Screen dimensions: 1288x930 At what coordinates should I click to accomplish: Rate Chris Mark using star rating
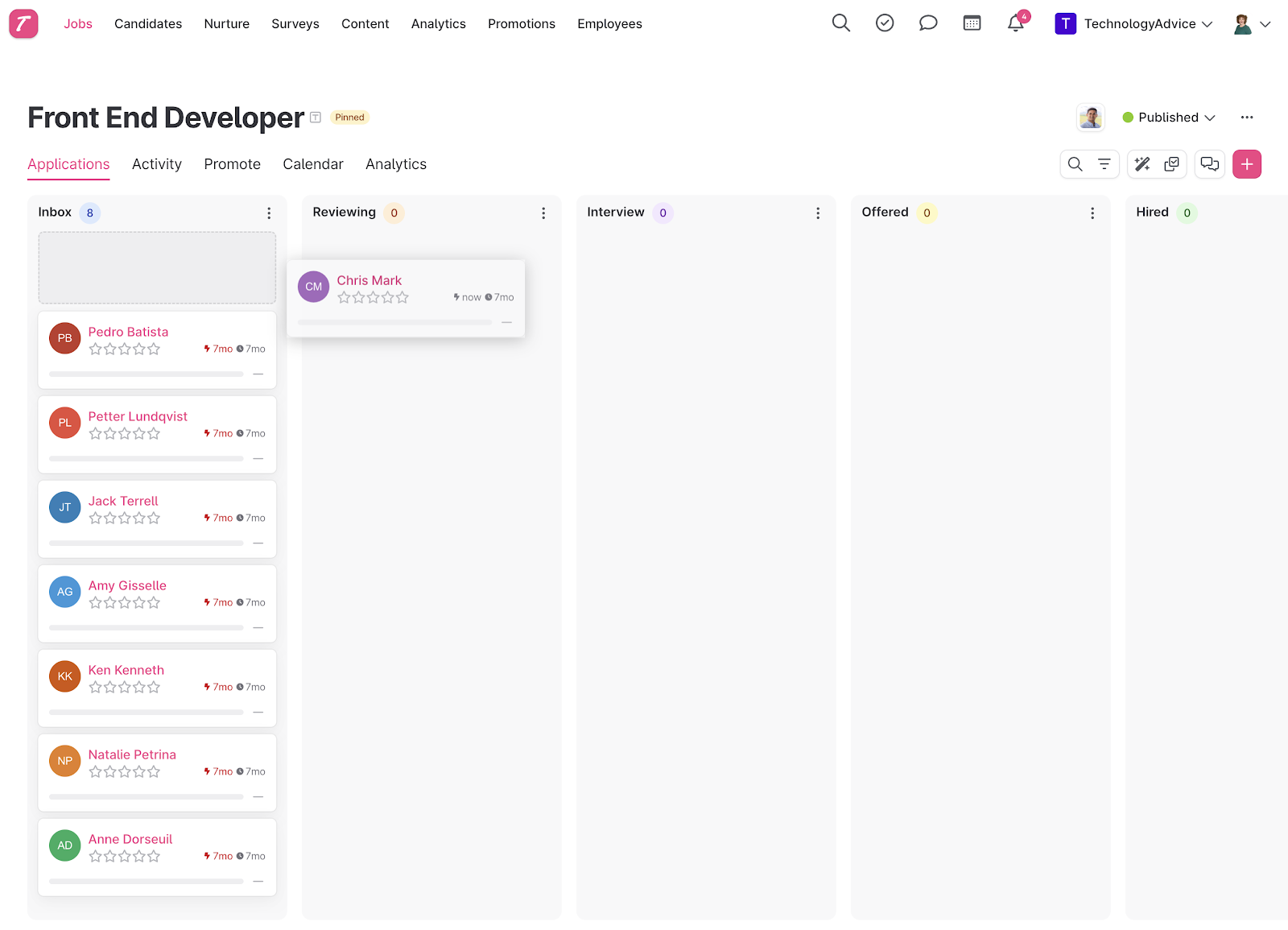373,297
